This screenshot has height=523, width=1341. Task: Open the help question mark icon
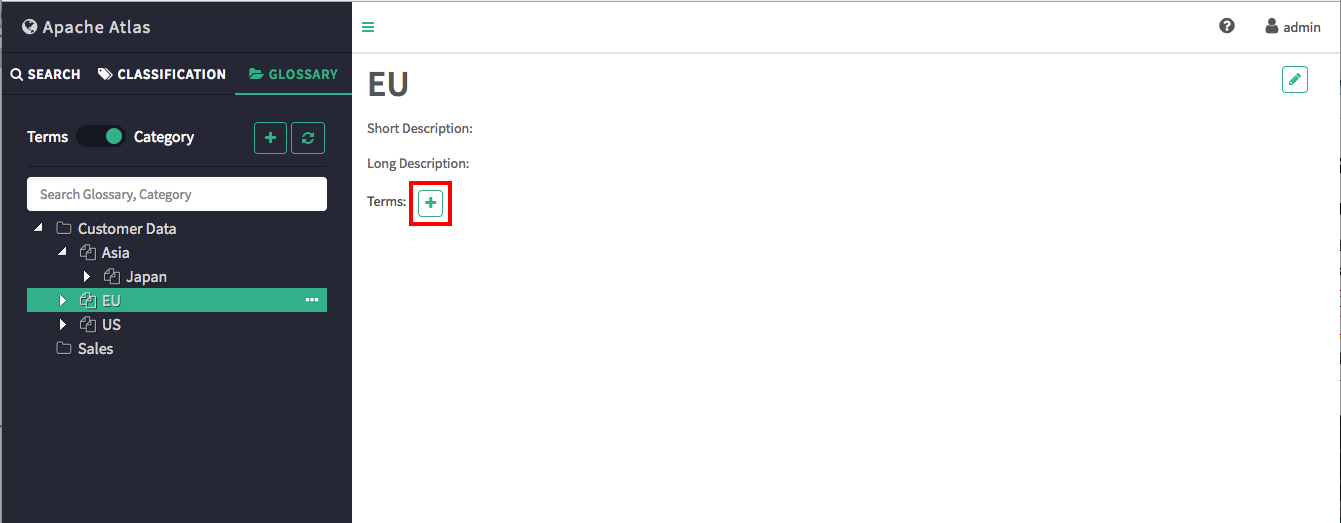pyautogui.click(x=1227, y=26)
